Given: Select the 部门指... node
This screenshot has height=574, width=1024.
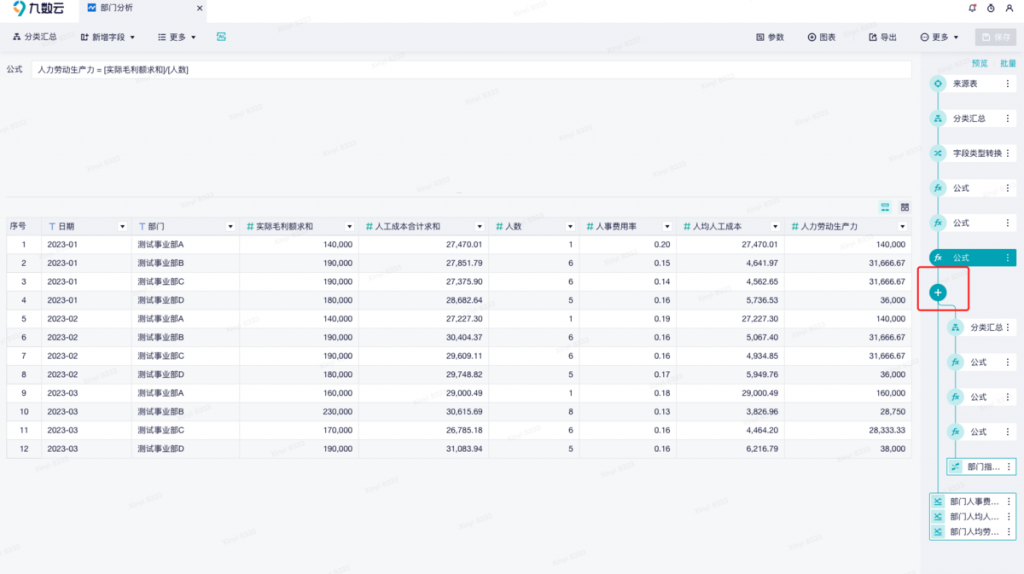Looking at the screenshot, I should [x=982, y=466].
